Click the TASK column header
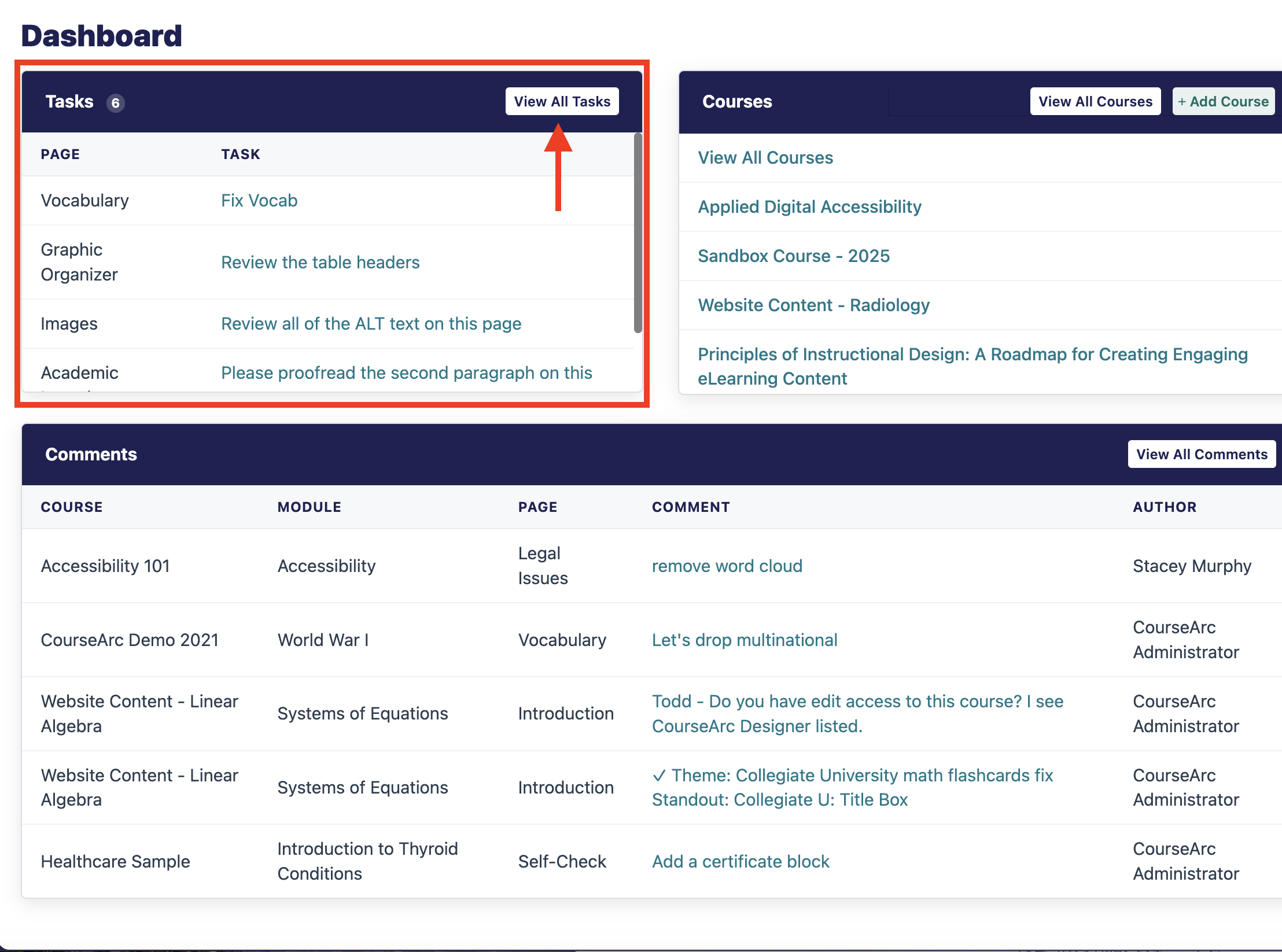1282x952 pixels. 240,154
